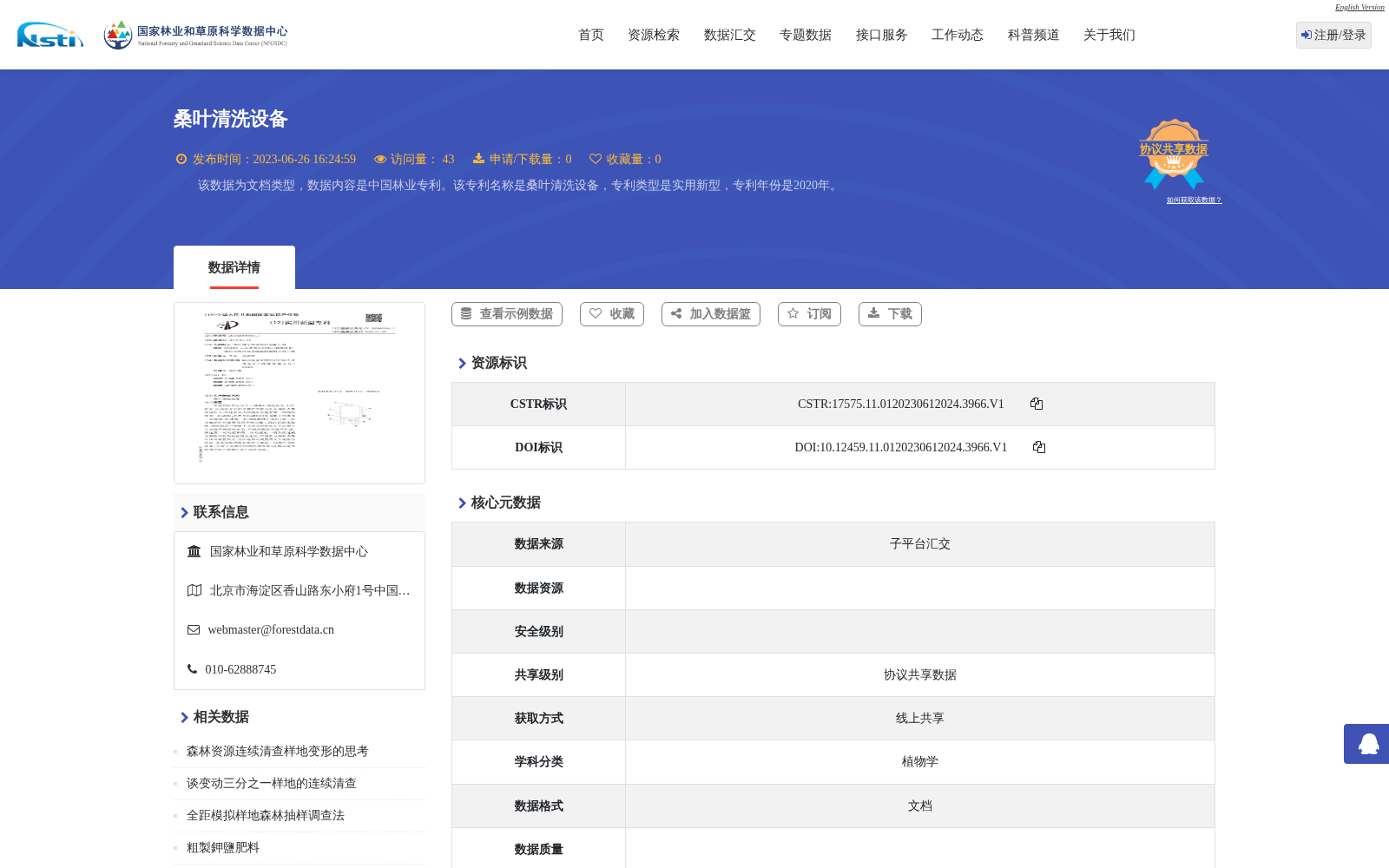Click the phone icon beside 010-62888745
The width and height of the screenshot is (1389, 868).
pyautogui.click(x=193, y=669)
